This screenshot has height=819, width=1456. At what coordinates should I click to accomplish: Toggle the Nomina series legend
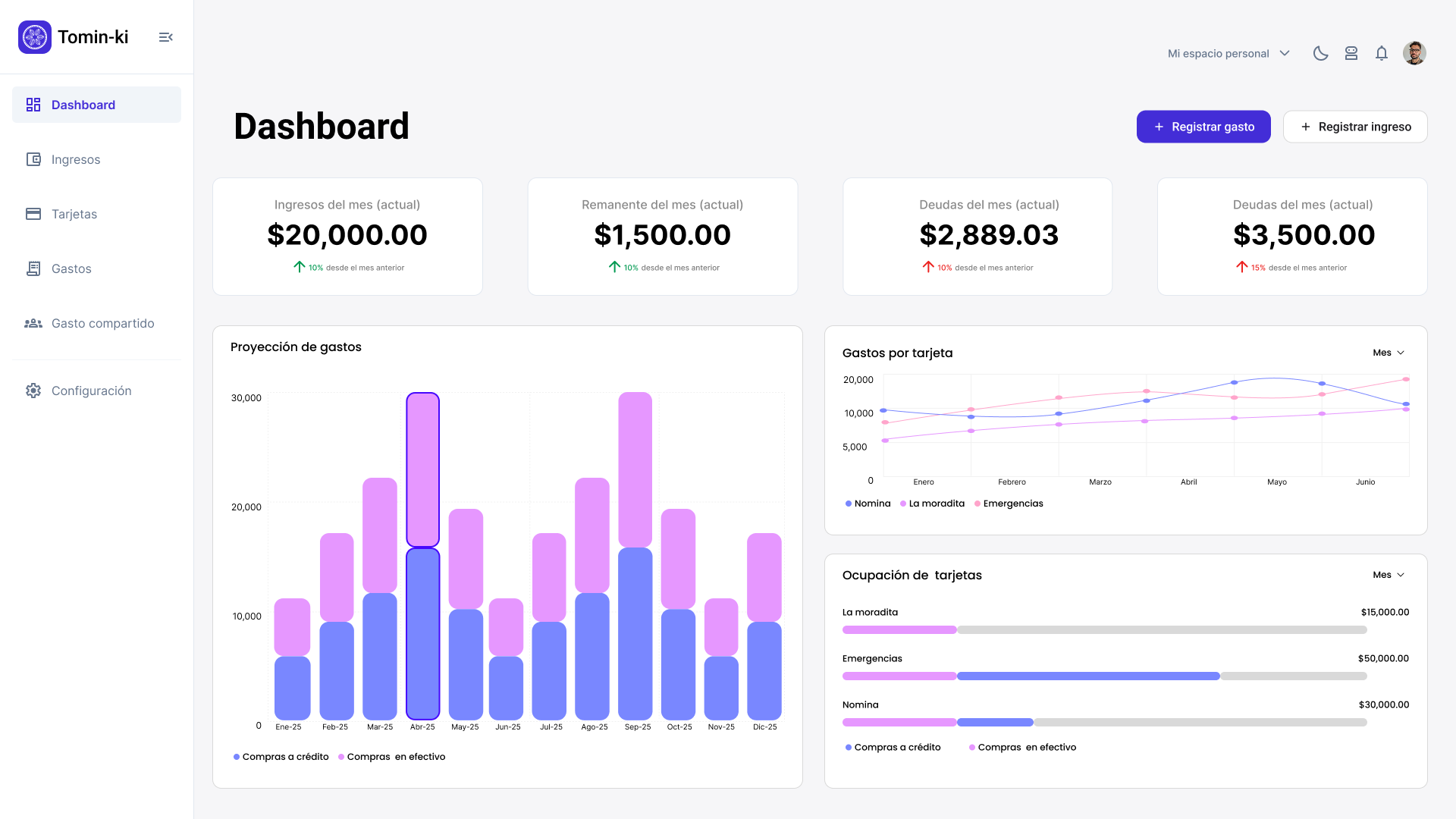(868, 504)
